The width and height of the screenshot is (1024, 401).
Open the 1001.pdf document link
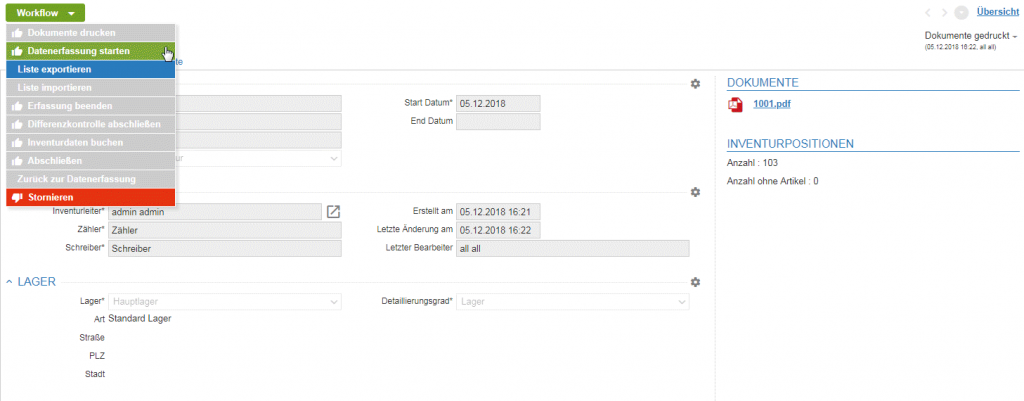click(772, 103)
